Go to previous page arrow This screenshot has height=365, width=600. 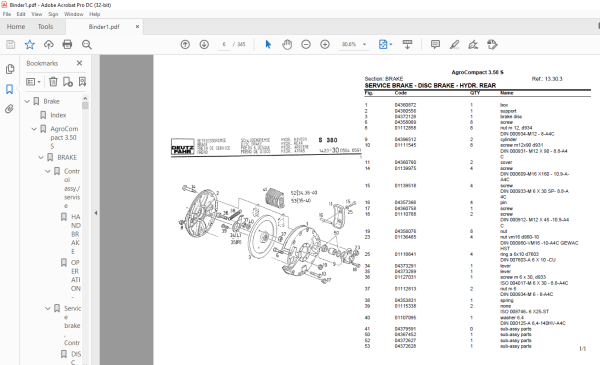(185, 44)
